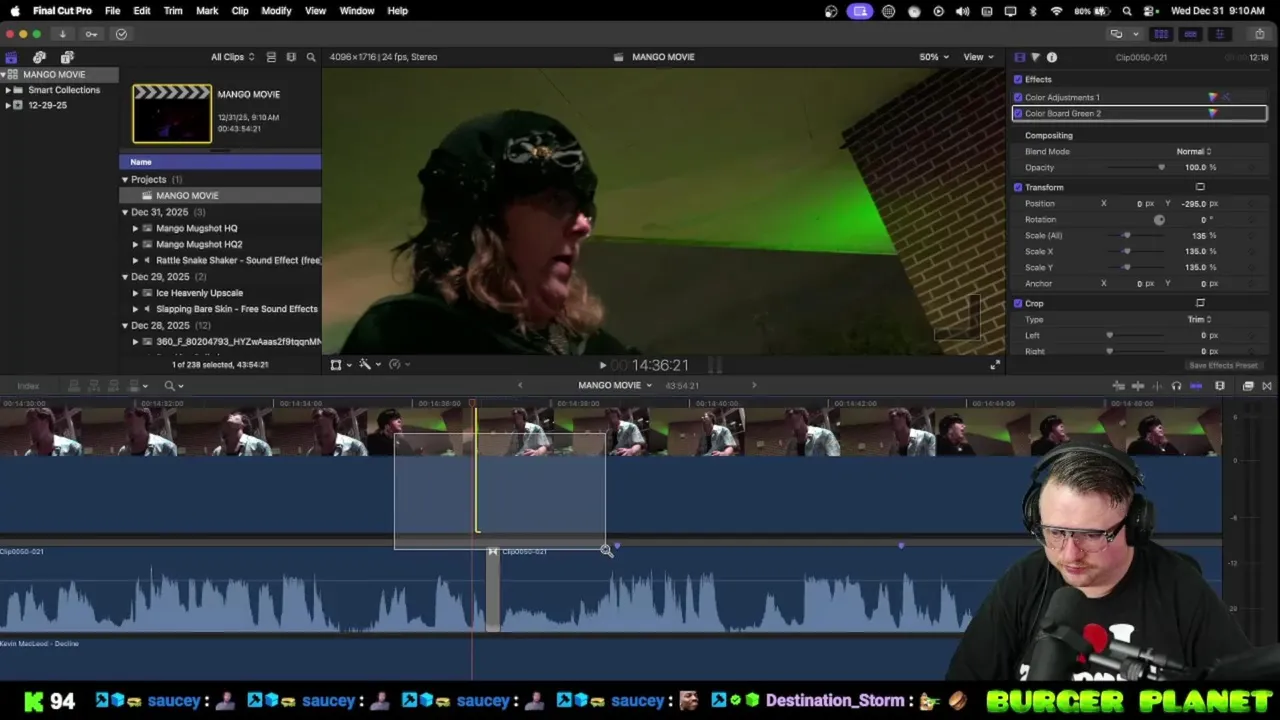Click the Import Media arrow button
Image resolution: width=1280 pixels, height=720 pixels.
[x=62, y=34]
